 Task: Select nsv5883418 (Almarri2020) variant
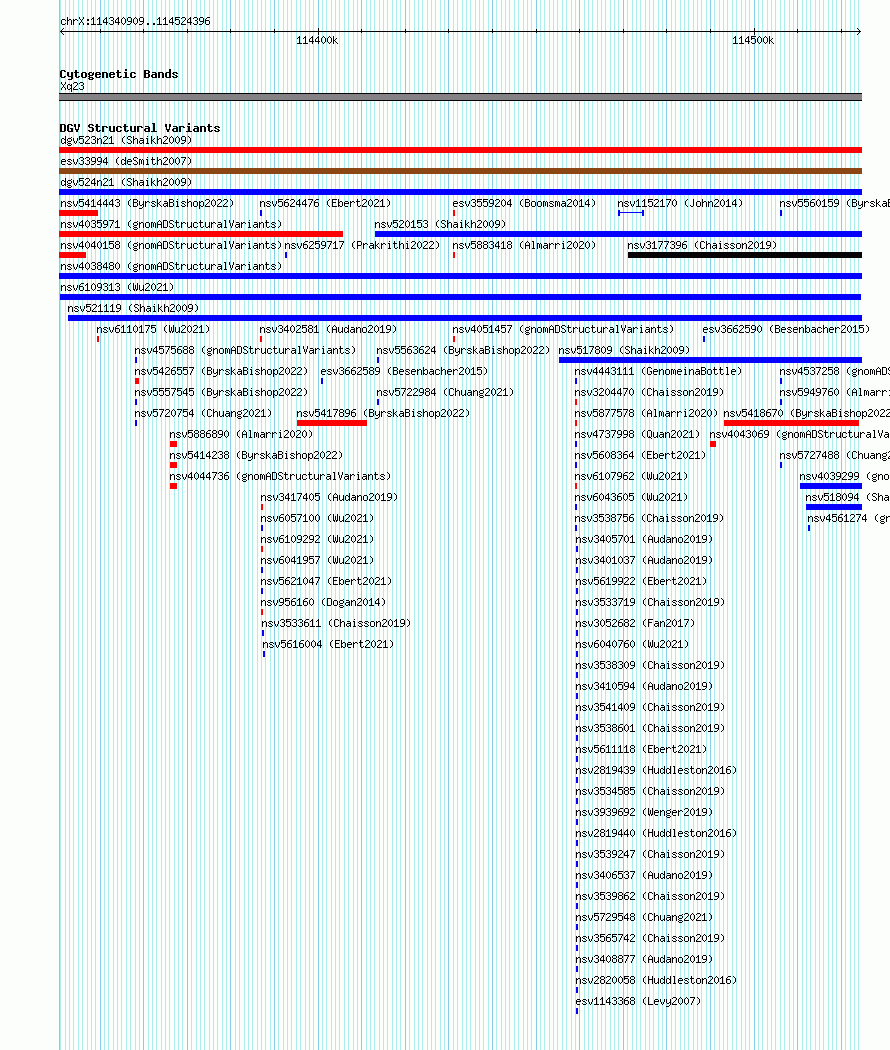click(x=524, y=245)
